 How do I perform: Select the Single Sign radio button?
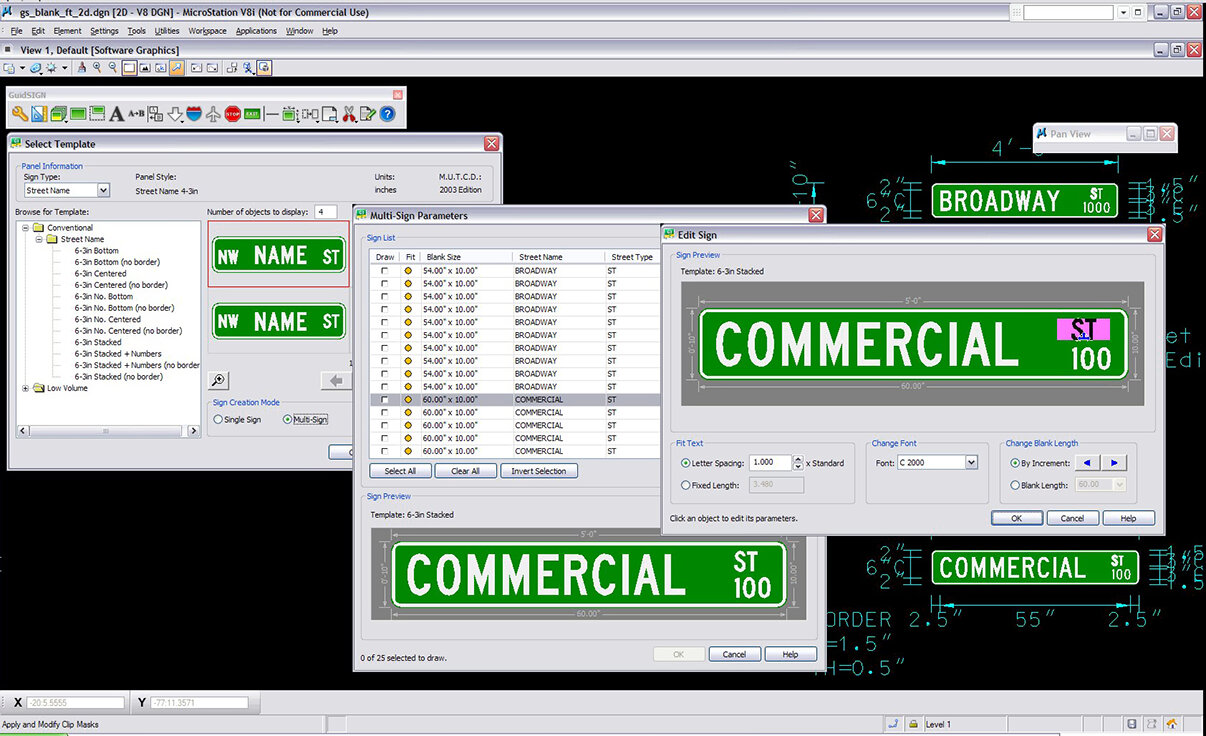click(219, 420)
